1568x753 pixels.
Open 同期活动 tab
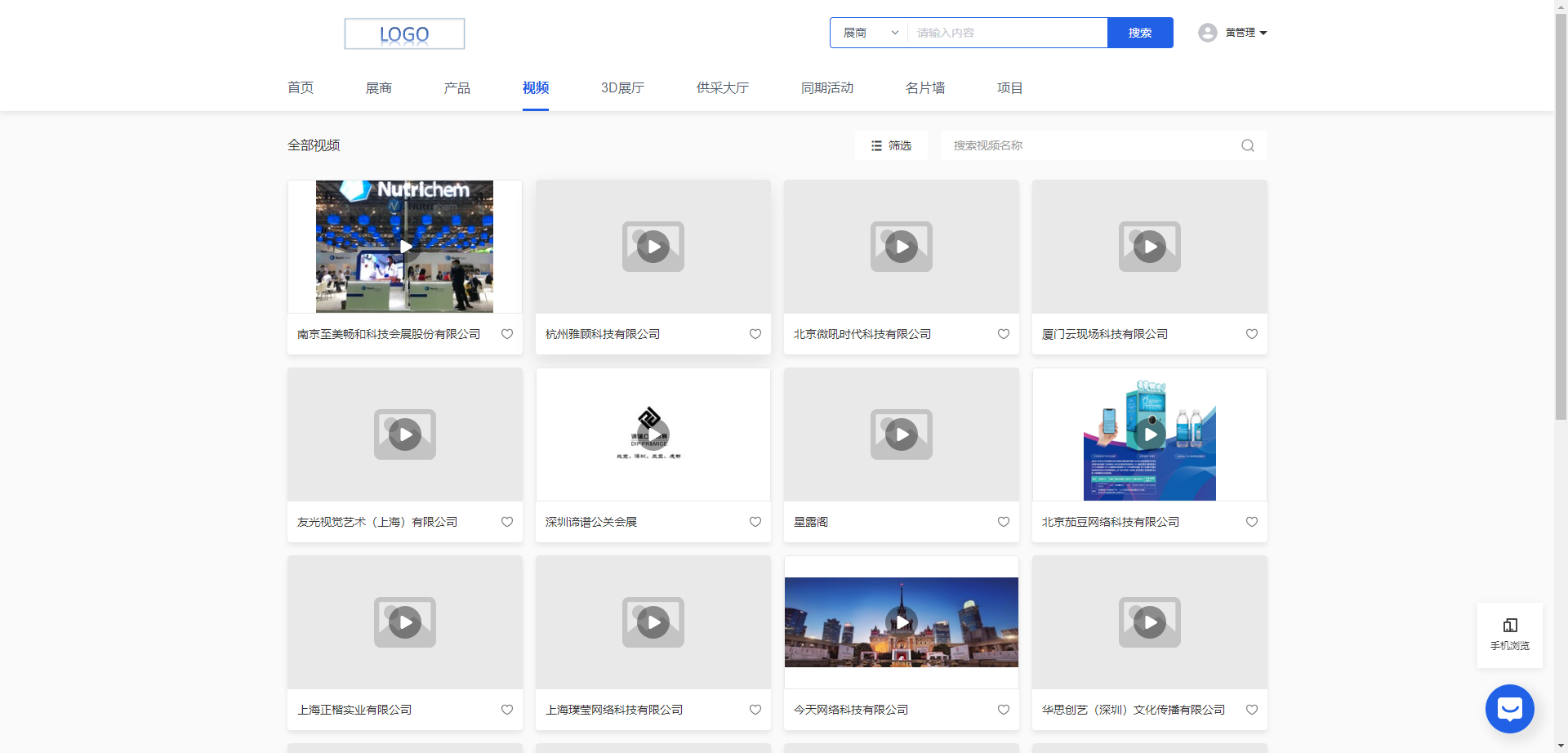coord(827,87)
